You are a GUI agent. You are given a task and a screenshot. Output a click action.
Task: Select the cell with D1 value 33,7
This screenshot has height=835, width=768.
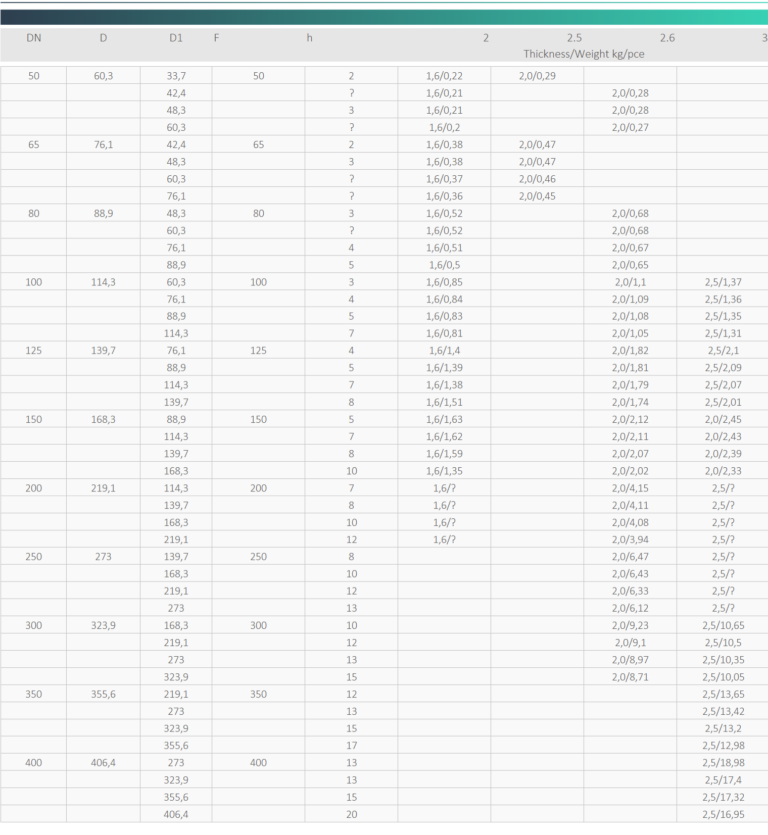click(176, 76)
